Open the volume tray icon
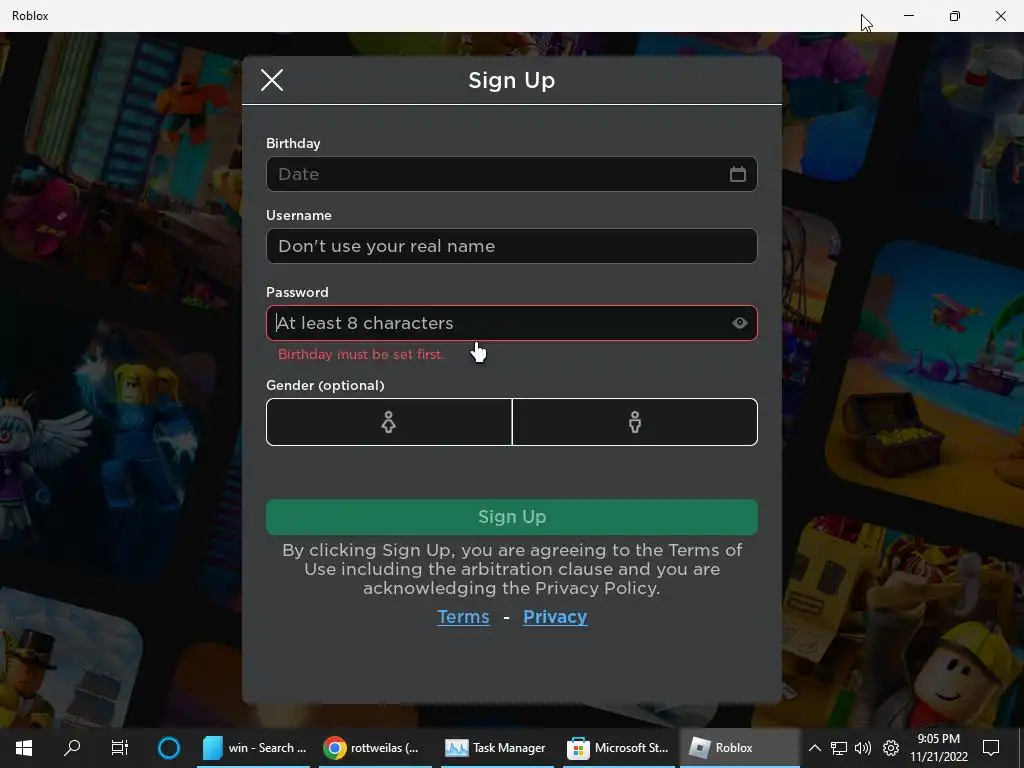The width and height of the screenshot is (1024, 768). [863, 748]
